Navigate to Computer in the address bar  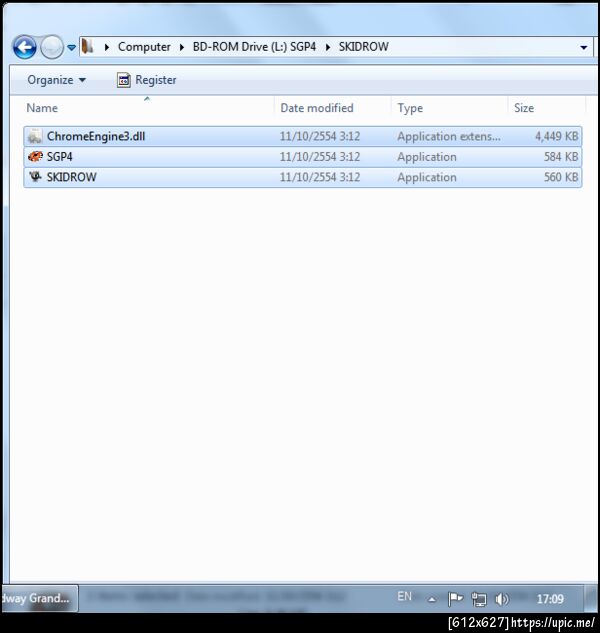(144, 47)
